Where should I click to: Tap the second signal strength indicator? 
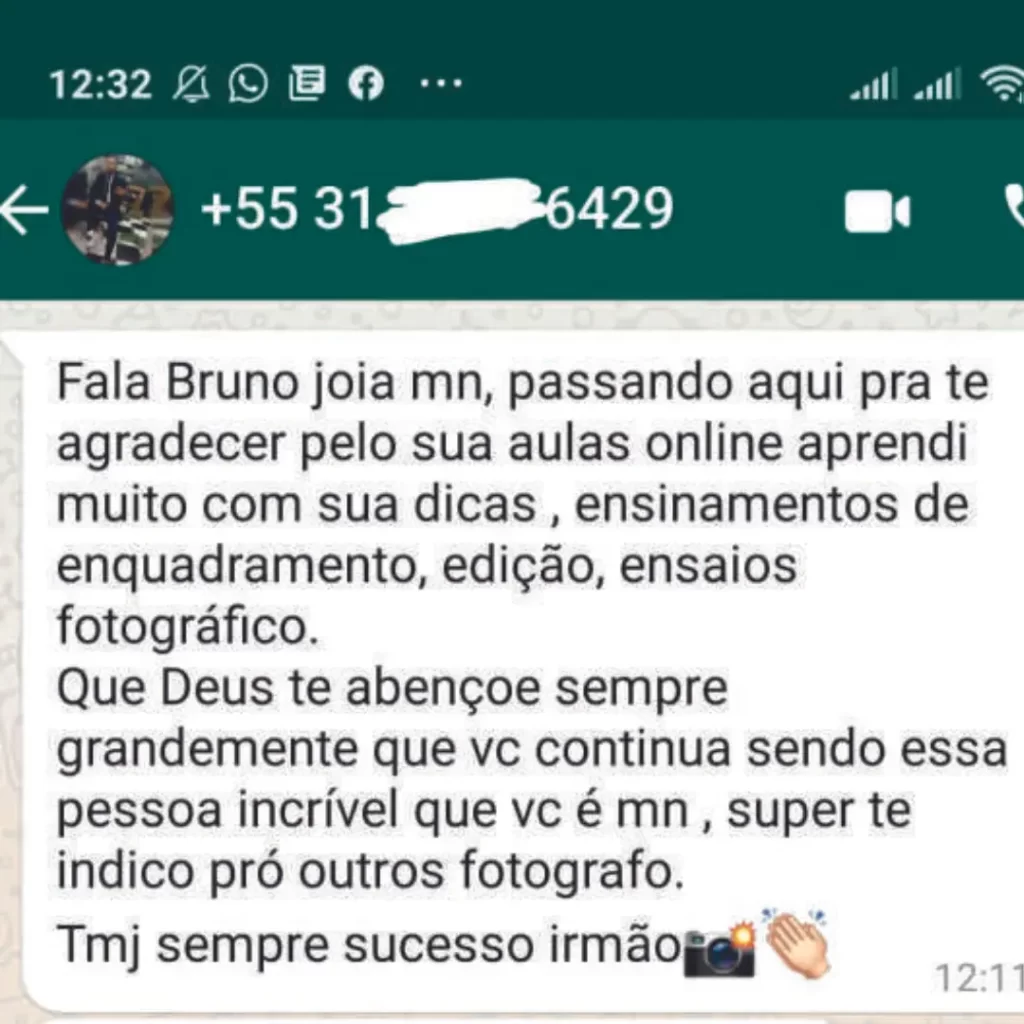(x=937, y=84)
